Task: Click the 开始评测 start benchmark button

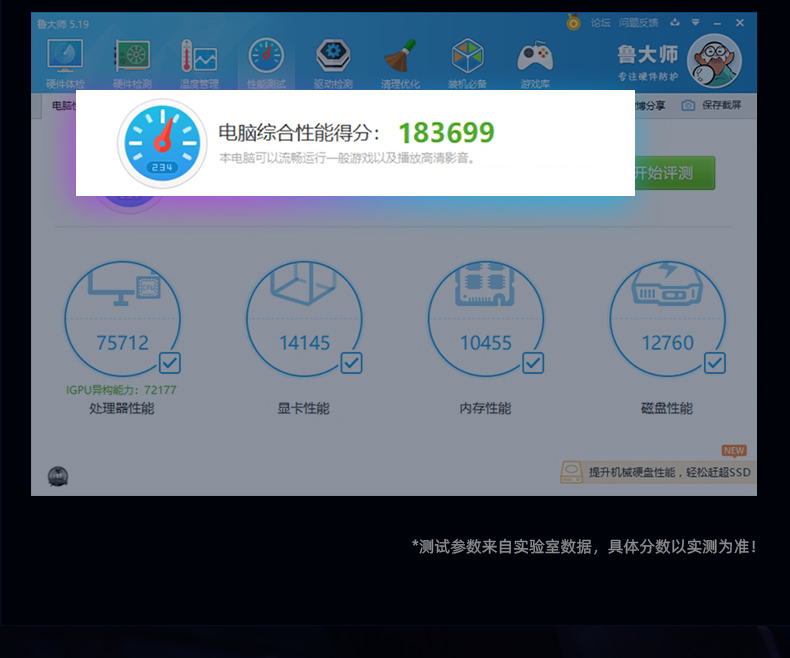Action: pyautogui.click(x=675, y=173)
